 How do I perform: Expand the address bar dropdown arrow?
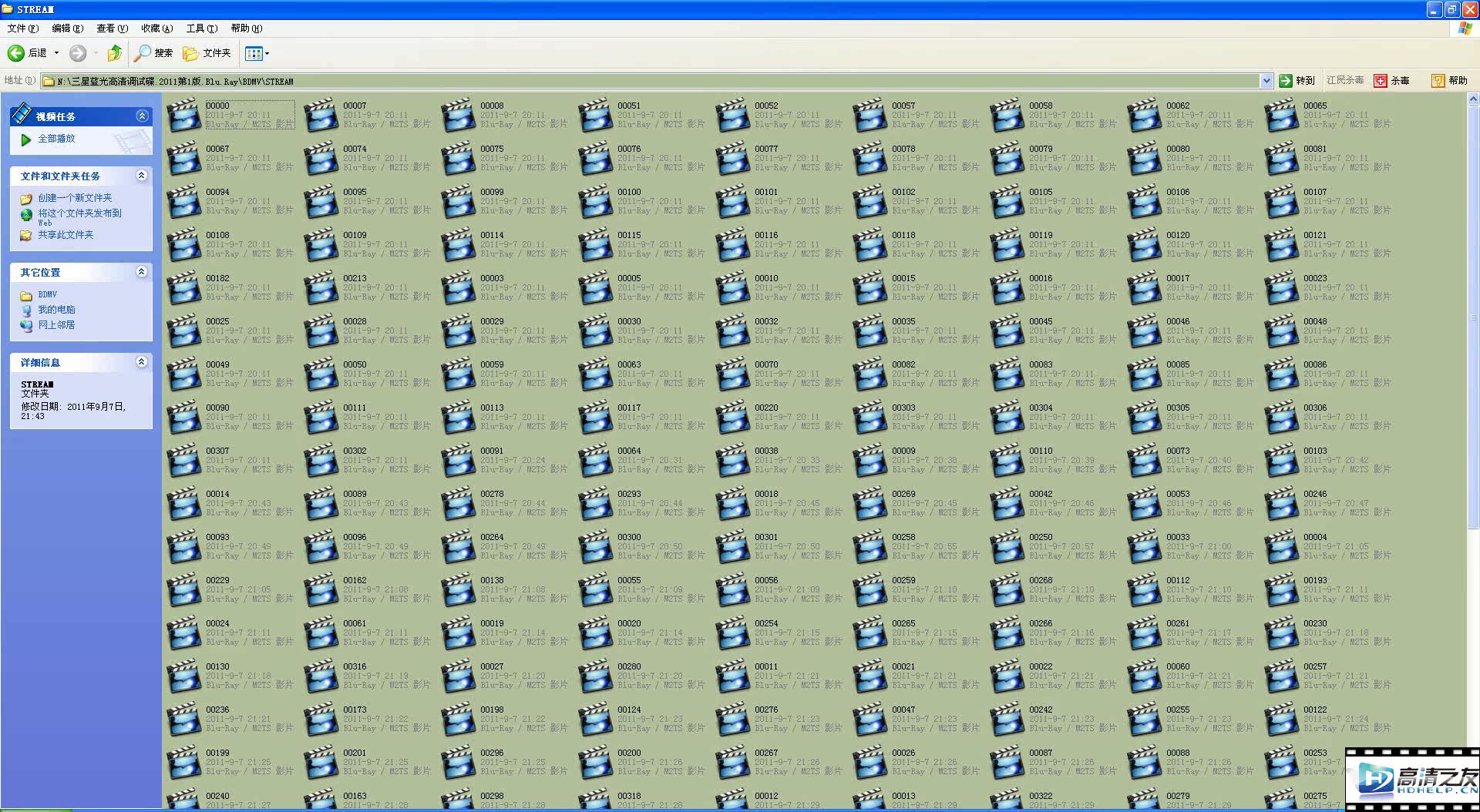[1266, 81]
